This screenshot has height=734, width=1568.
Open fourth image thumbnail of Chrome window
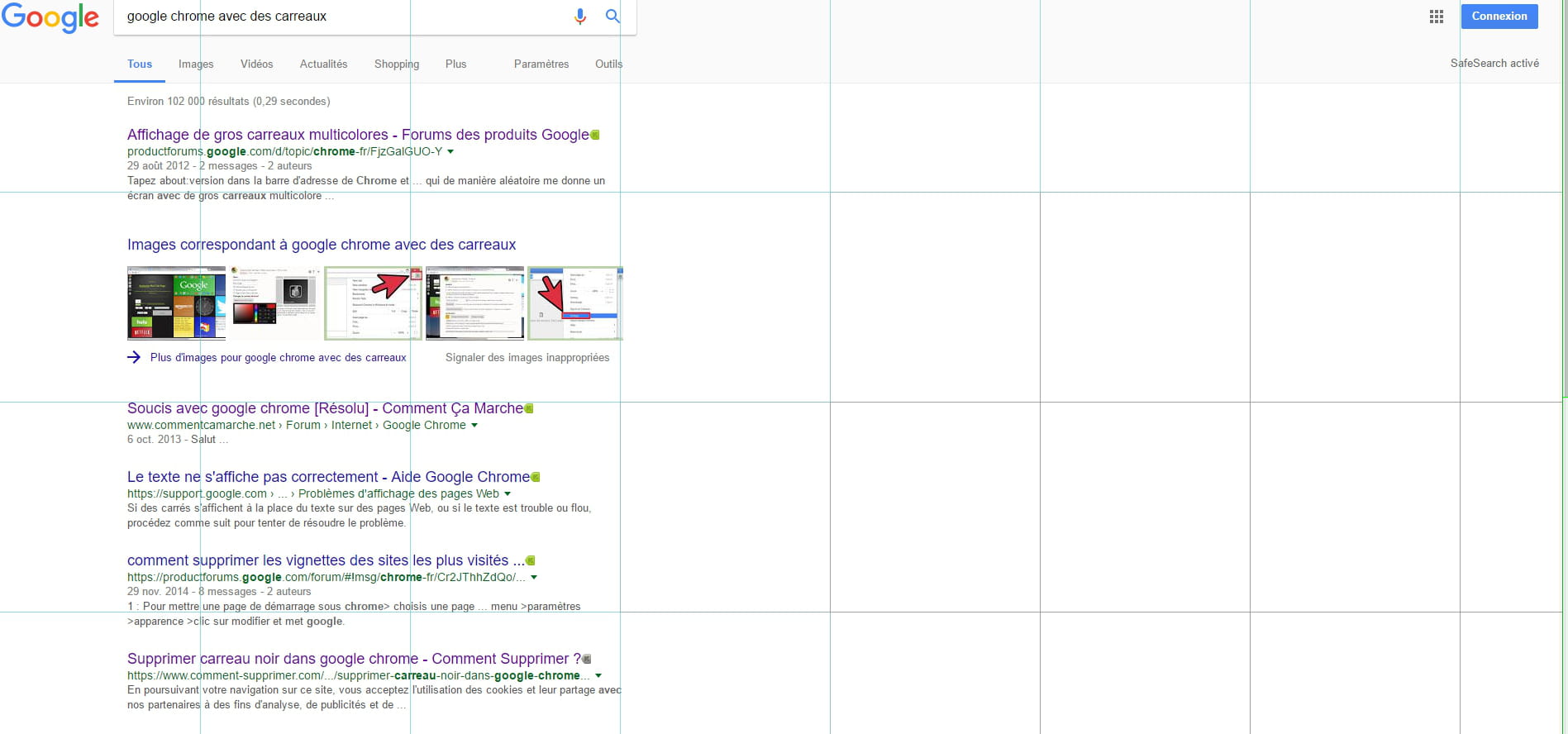point(474,303)
